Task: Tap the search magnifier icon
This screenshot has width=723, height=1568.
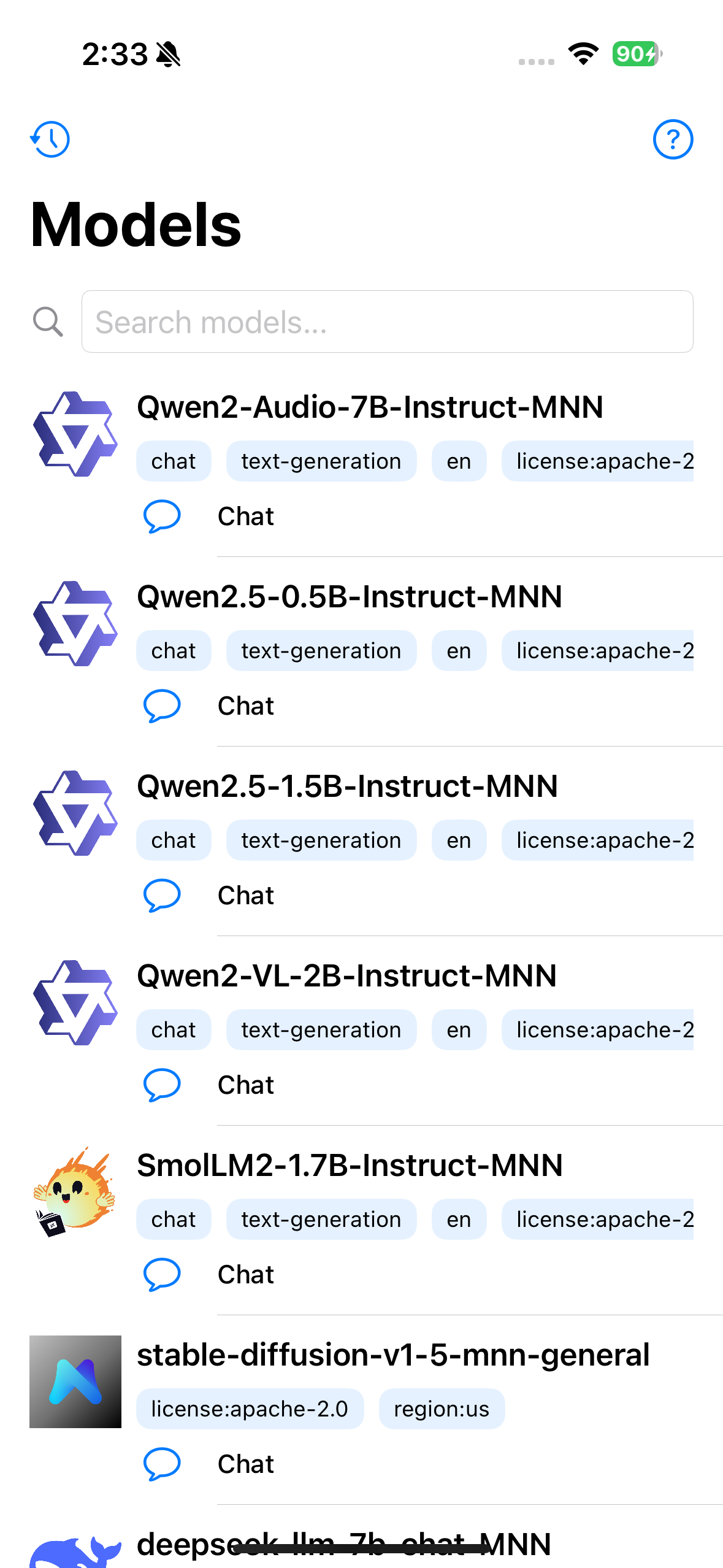Action: tap(48, 322)
